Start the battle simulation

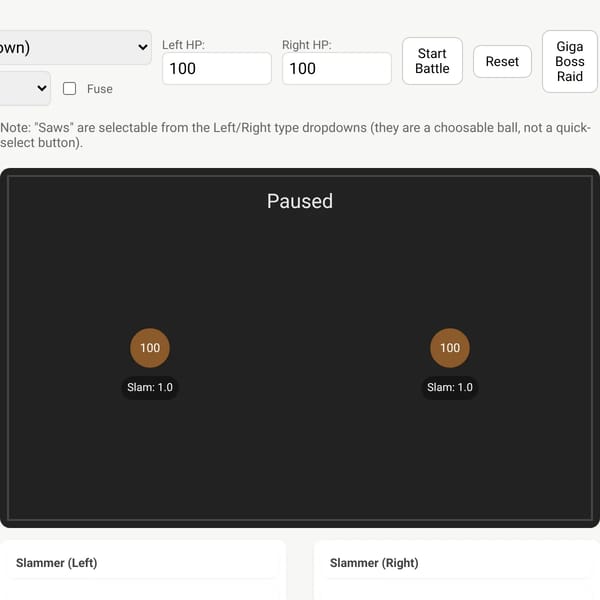(x=432, y=61)
